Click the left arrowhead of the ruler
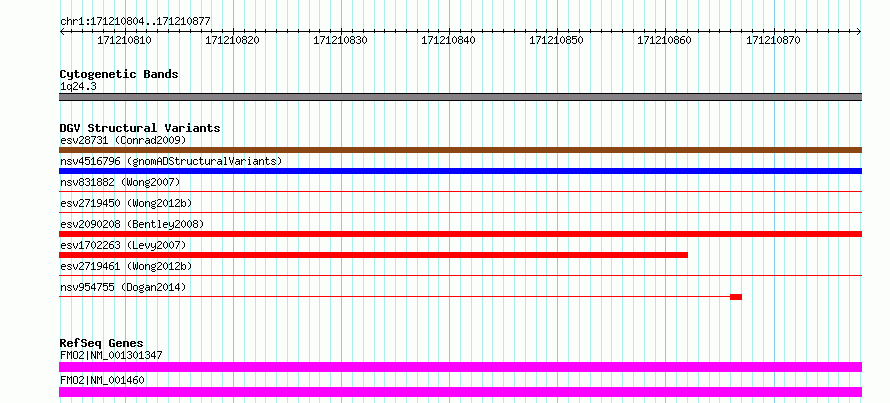 pyautogui.click(x=62, y=32)
